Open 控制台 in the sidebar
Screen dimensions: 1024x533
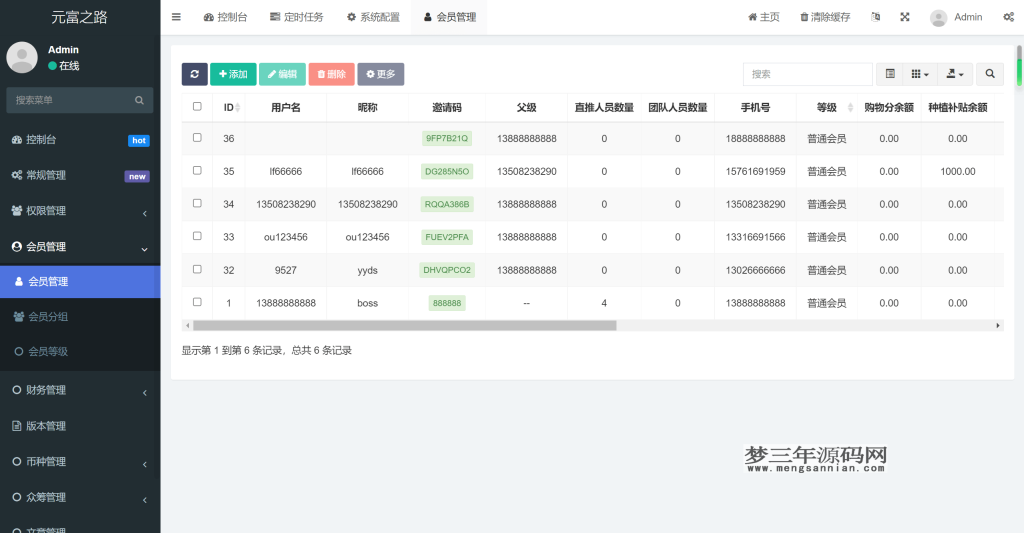coord(80,140)
